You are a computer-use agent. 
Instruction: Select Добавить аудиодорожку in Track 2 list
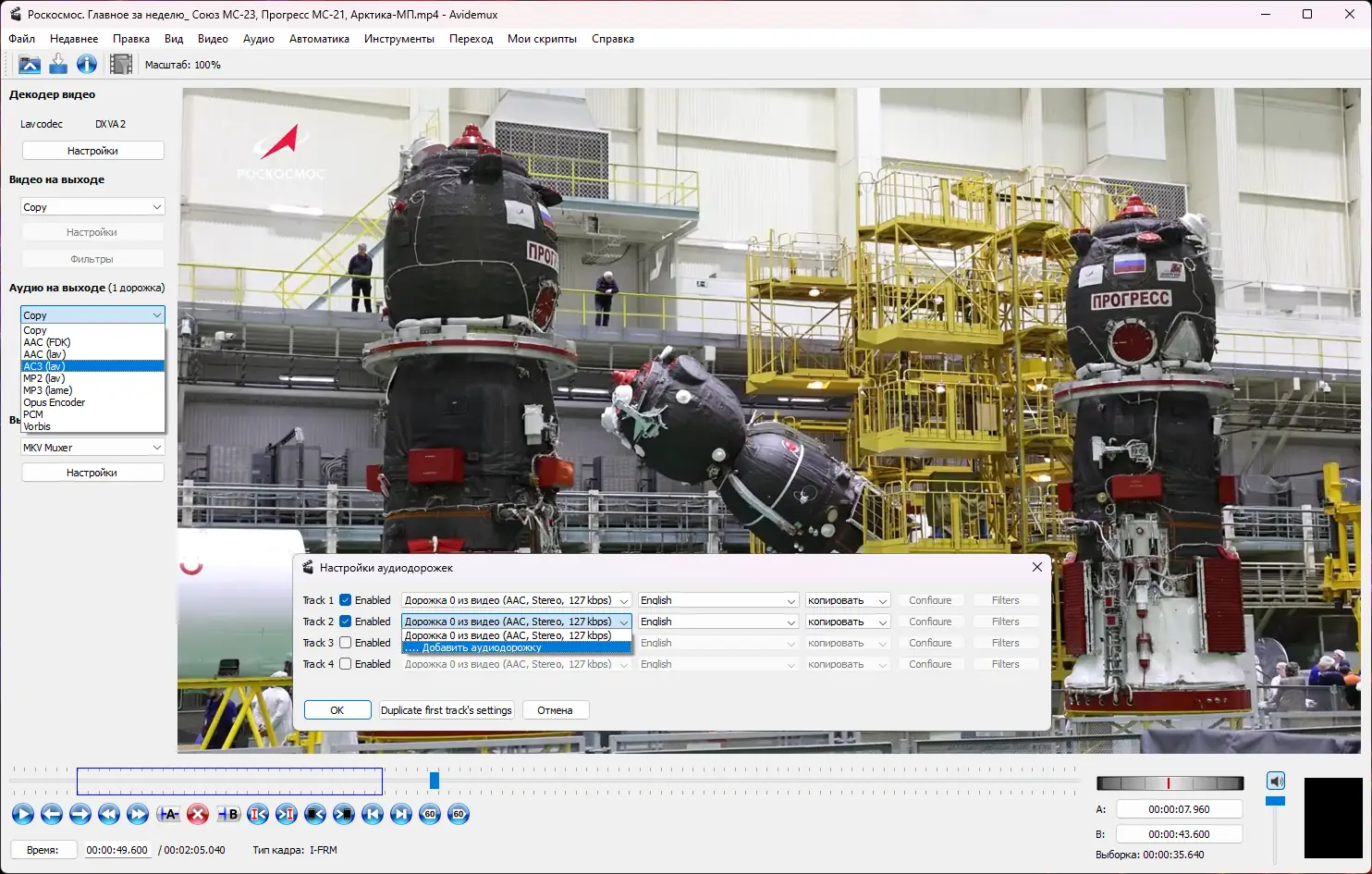click(x=517, y=647)
